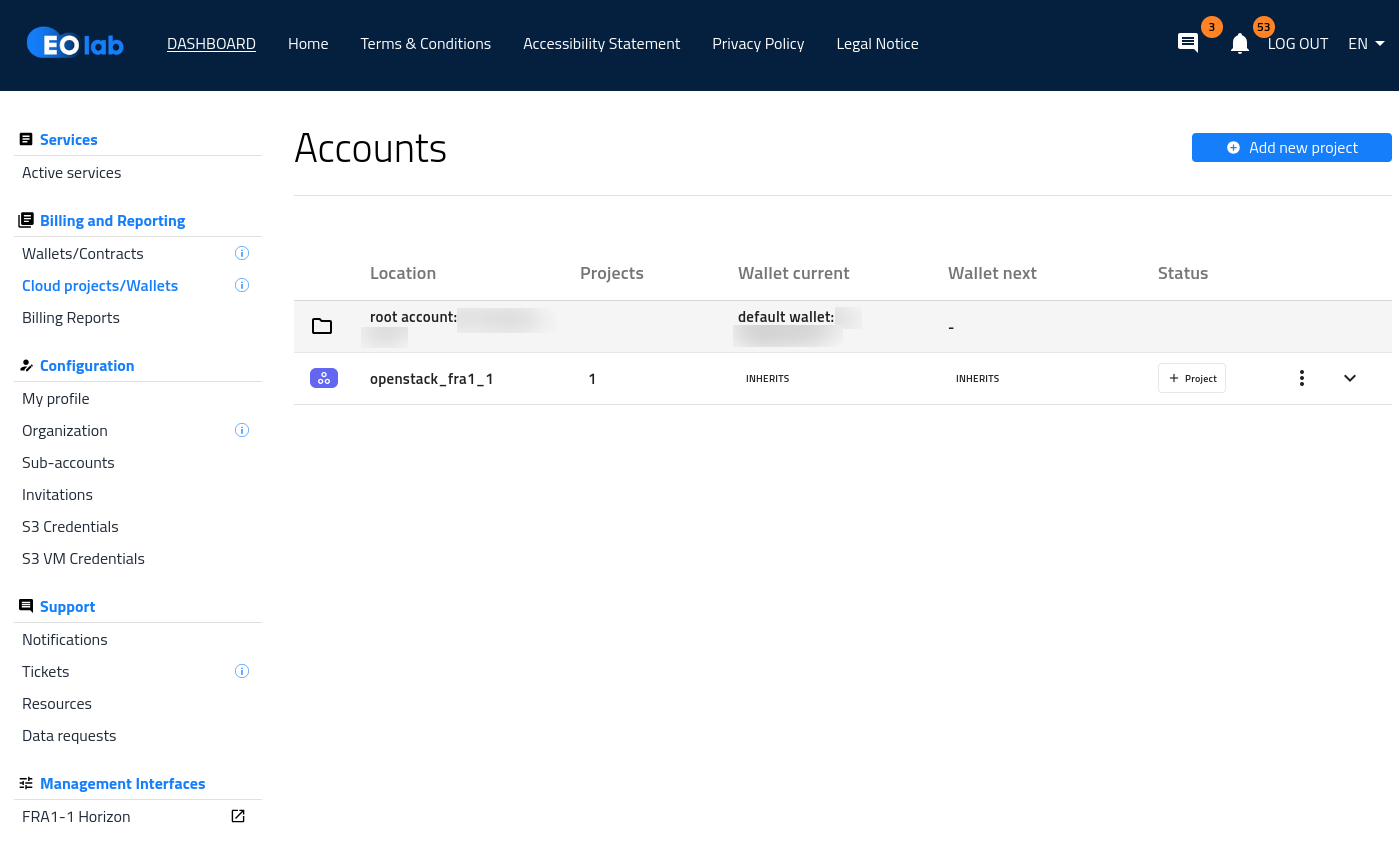Open the EN language dropdown
The image size is (1399, 853).
pos(1366,44)
